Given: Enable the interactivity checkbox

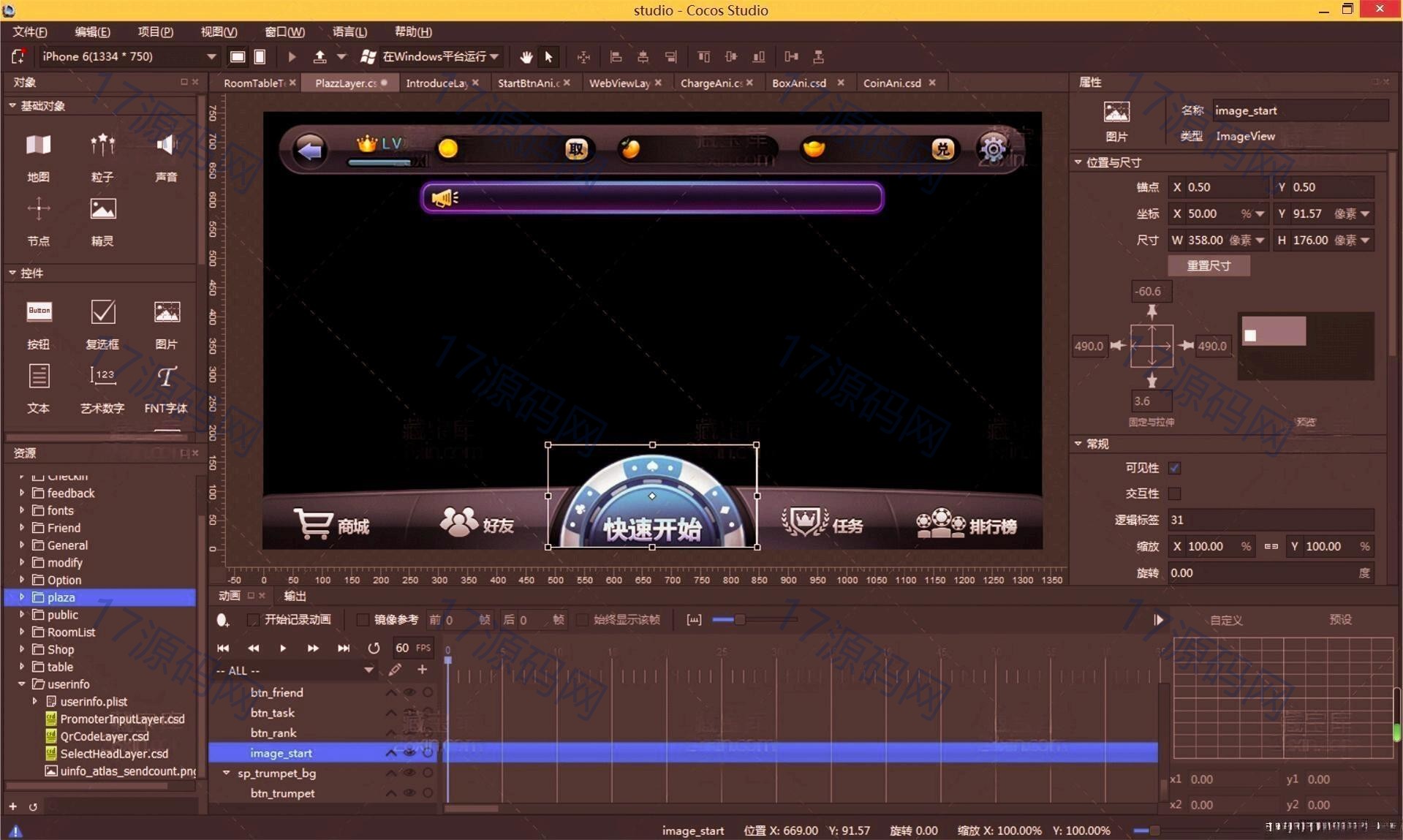Looking at the screenshot, I should tap(1174, 494).
